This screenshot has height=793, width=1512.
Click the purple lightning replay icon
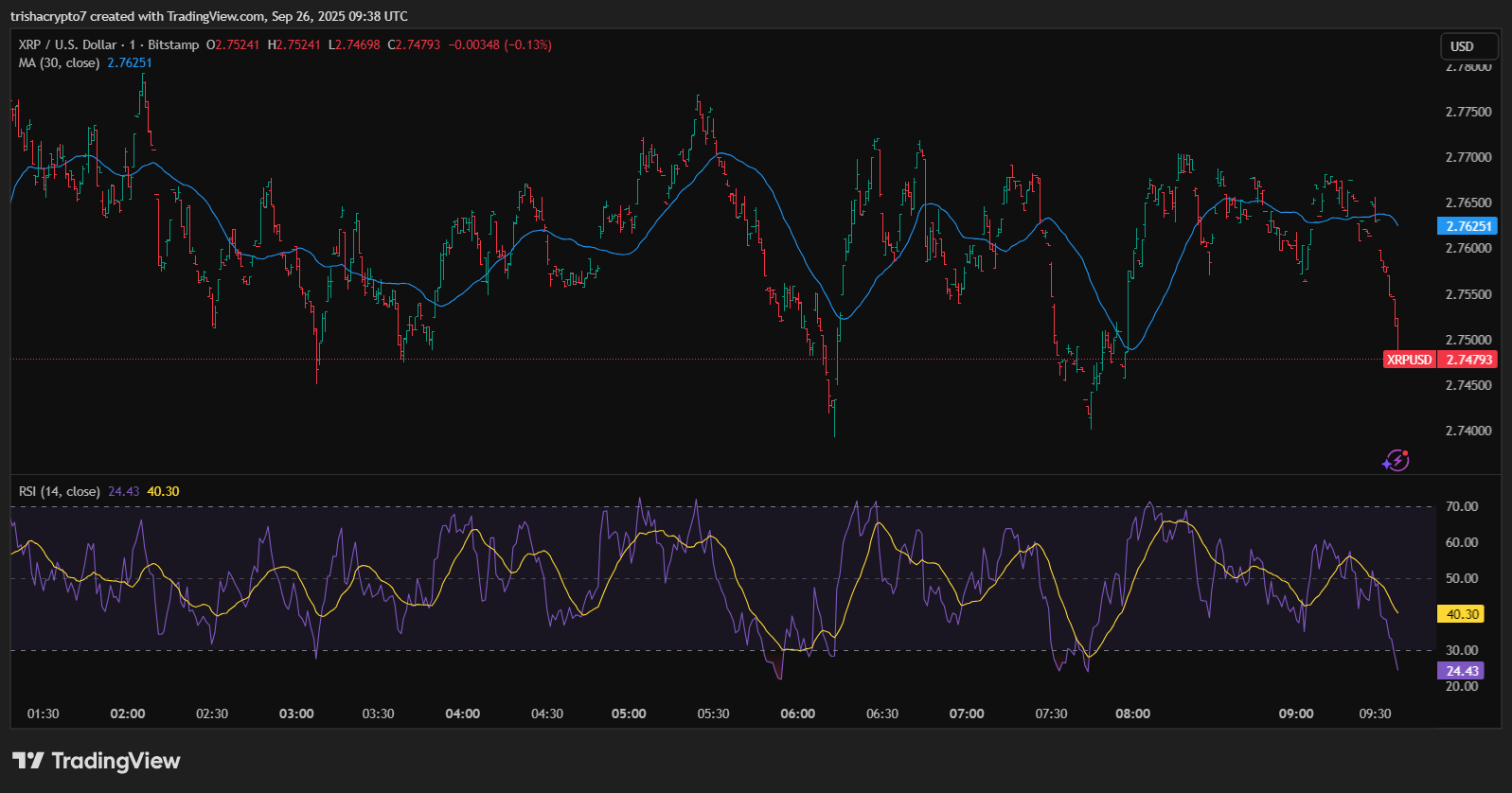(1396, 461)
